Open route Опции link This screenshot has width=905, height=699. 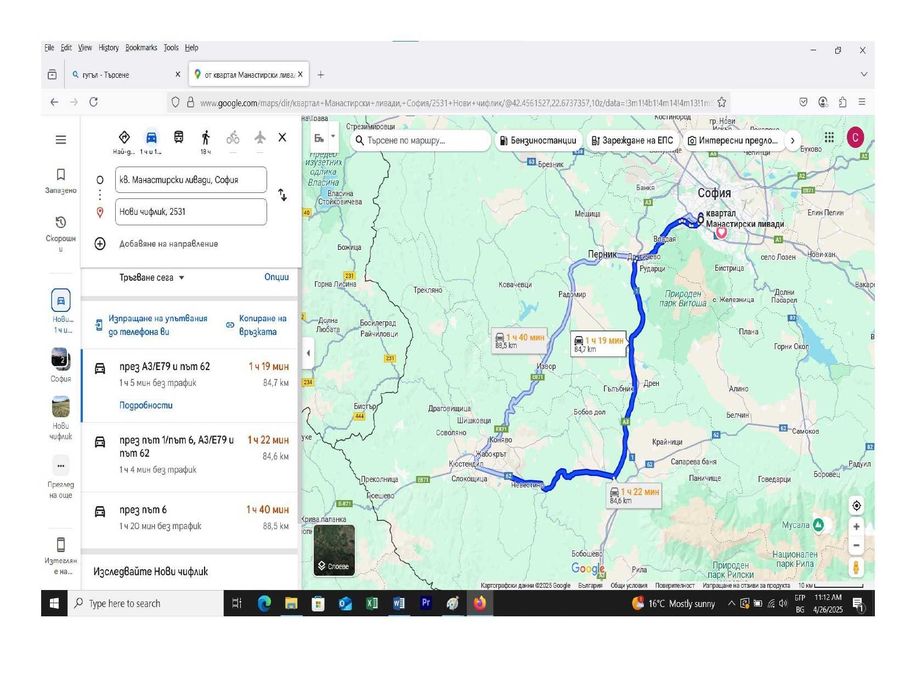[x=276, y=277]
